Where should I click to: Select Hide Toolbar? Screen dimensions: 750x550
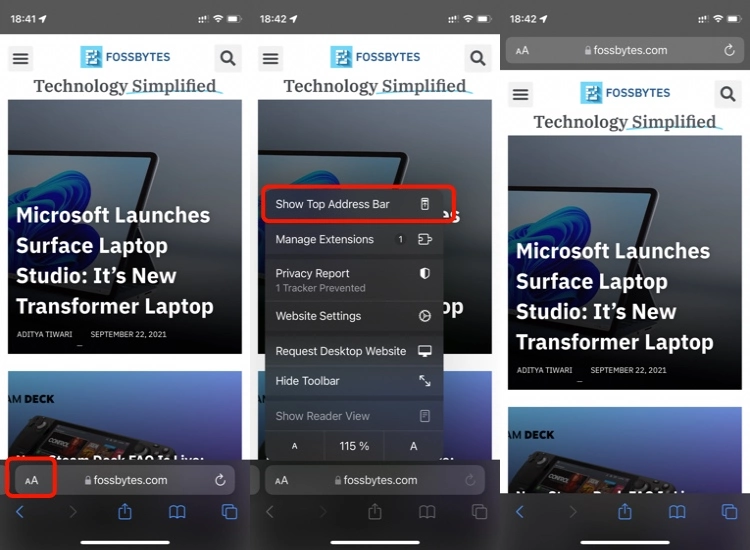pyautogui.click(x=354, y=381)
